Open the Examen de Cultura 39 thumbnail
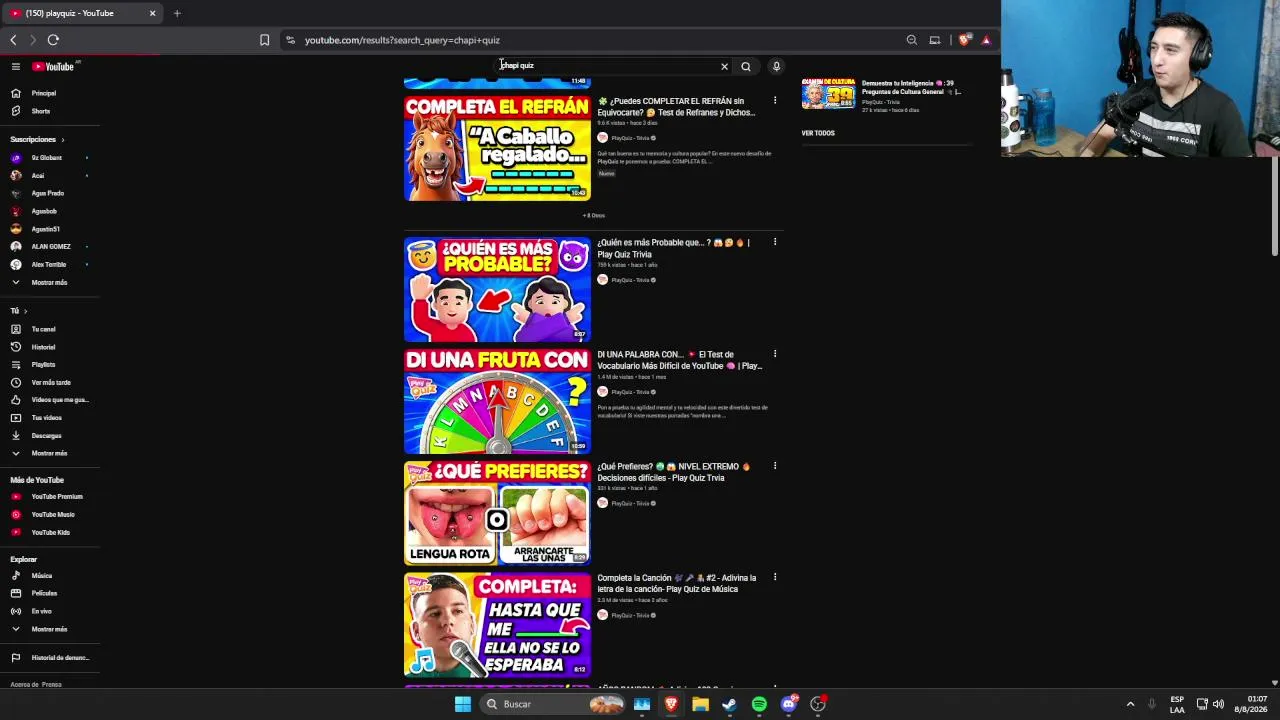Image resolution: width=1280 pixels, height=720 pixels. pyautogui.click(x=828, y=93)
